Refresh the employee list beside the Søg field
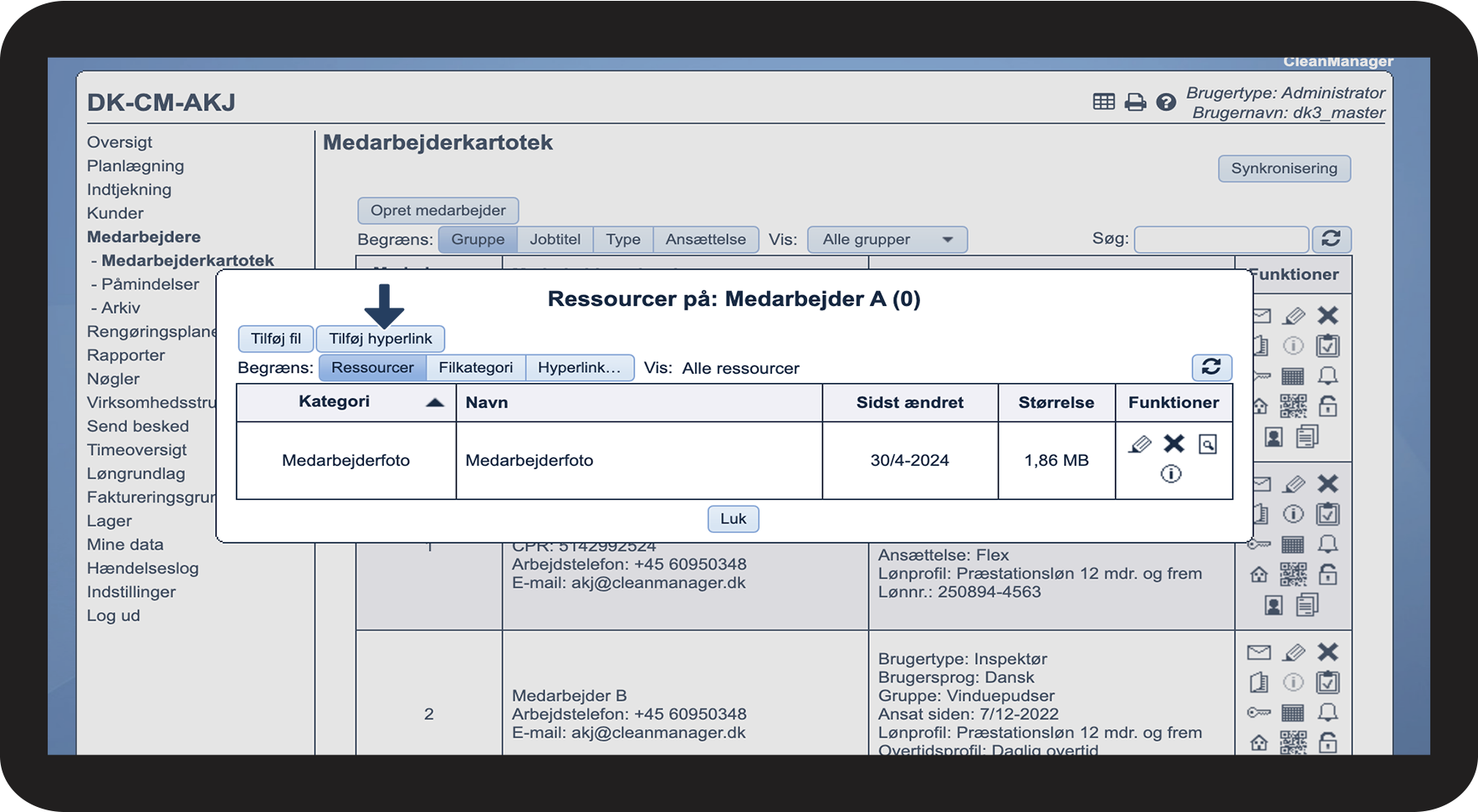Image resolution: width=1478 pixels, height=812 pixels. point(1331,239)
